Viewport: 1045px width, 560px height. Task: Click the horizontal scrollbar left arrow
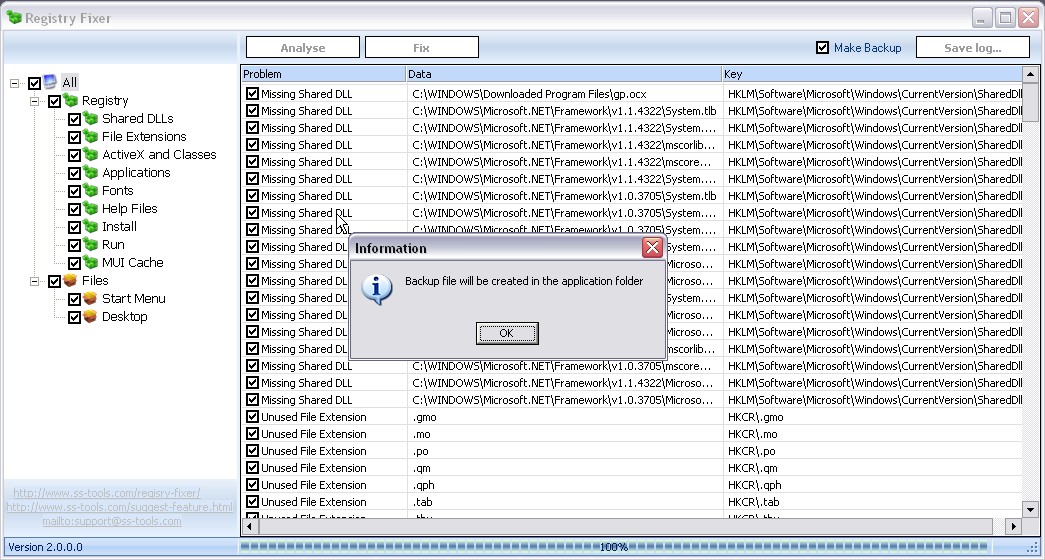click(x=249, y=526)
